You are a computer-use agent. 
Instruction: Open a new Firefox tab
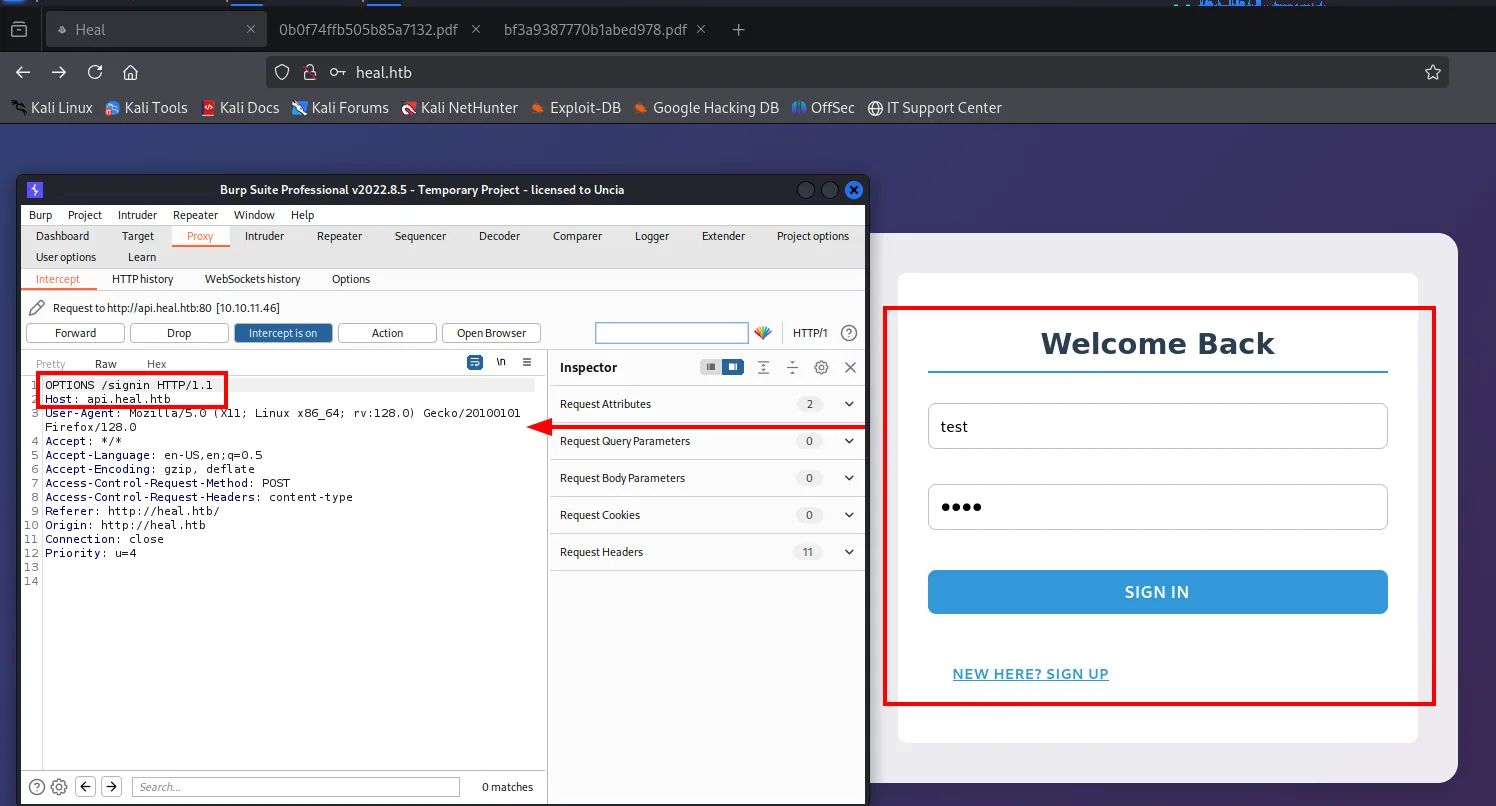pos(739,30)
